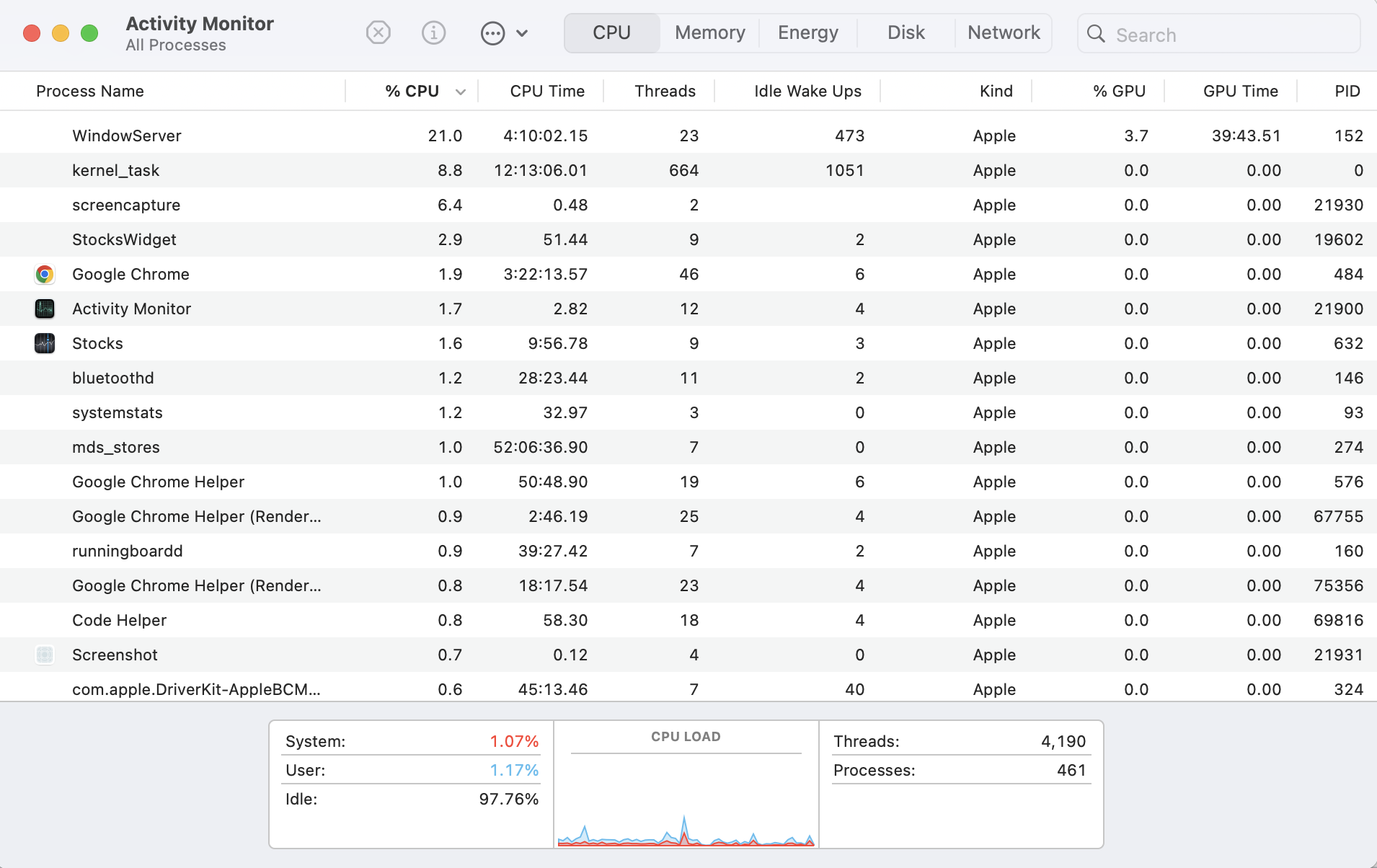Click the 3.7 % GPU value for WindowServer
The width and height of the screenshot is (1377, 868).
click(1136, 136)
